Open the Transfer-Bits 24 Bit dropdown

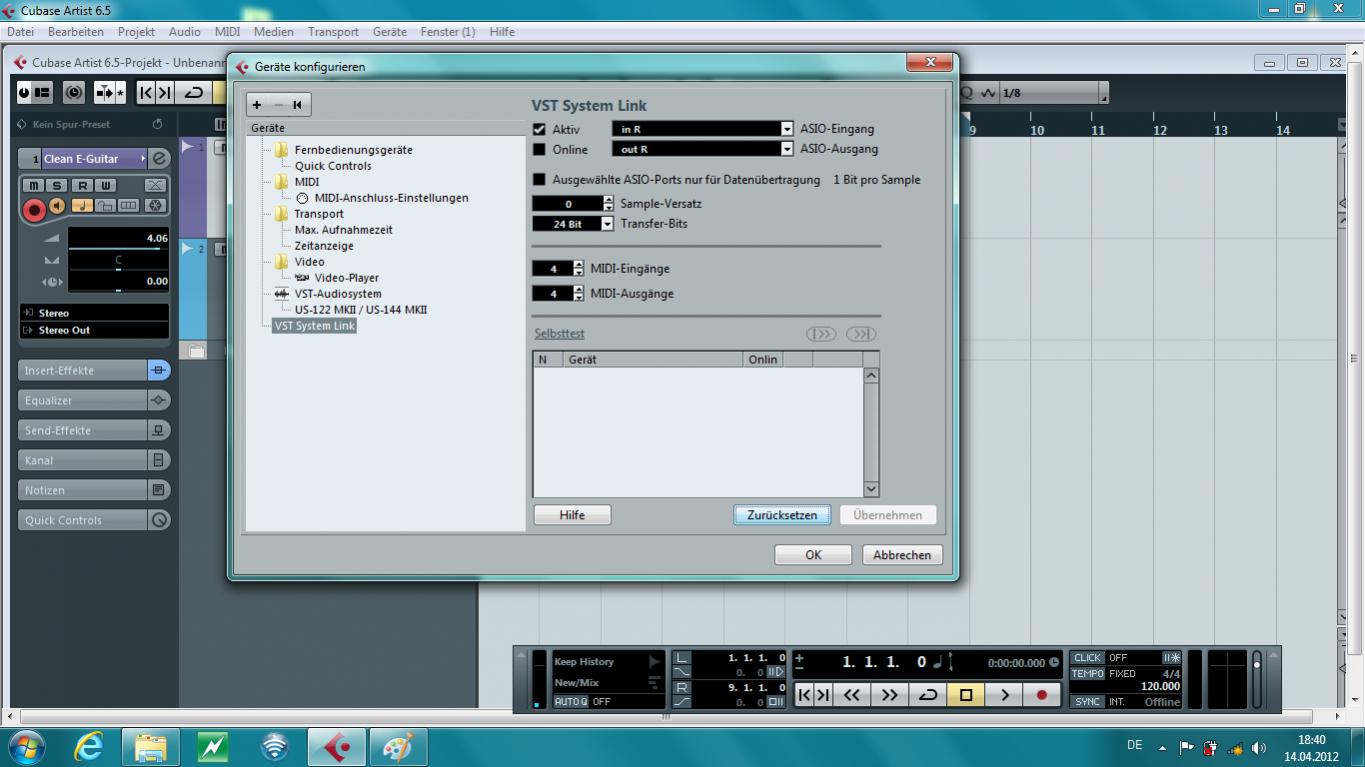[x=607, y=224]
